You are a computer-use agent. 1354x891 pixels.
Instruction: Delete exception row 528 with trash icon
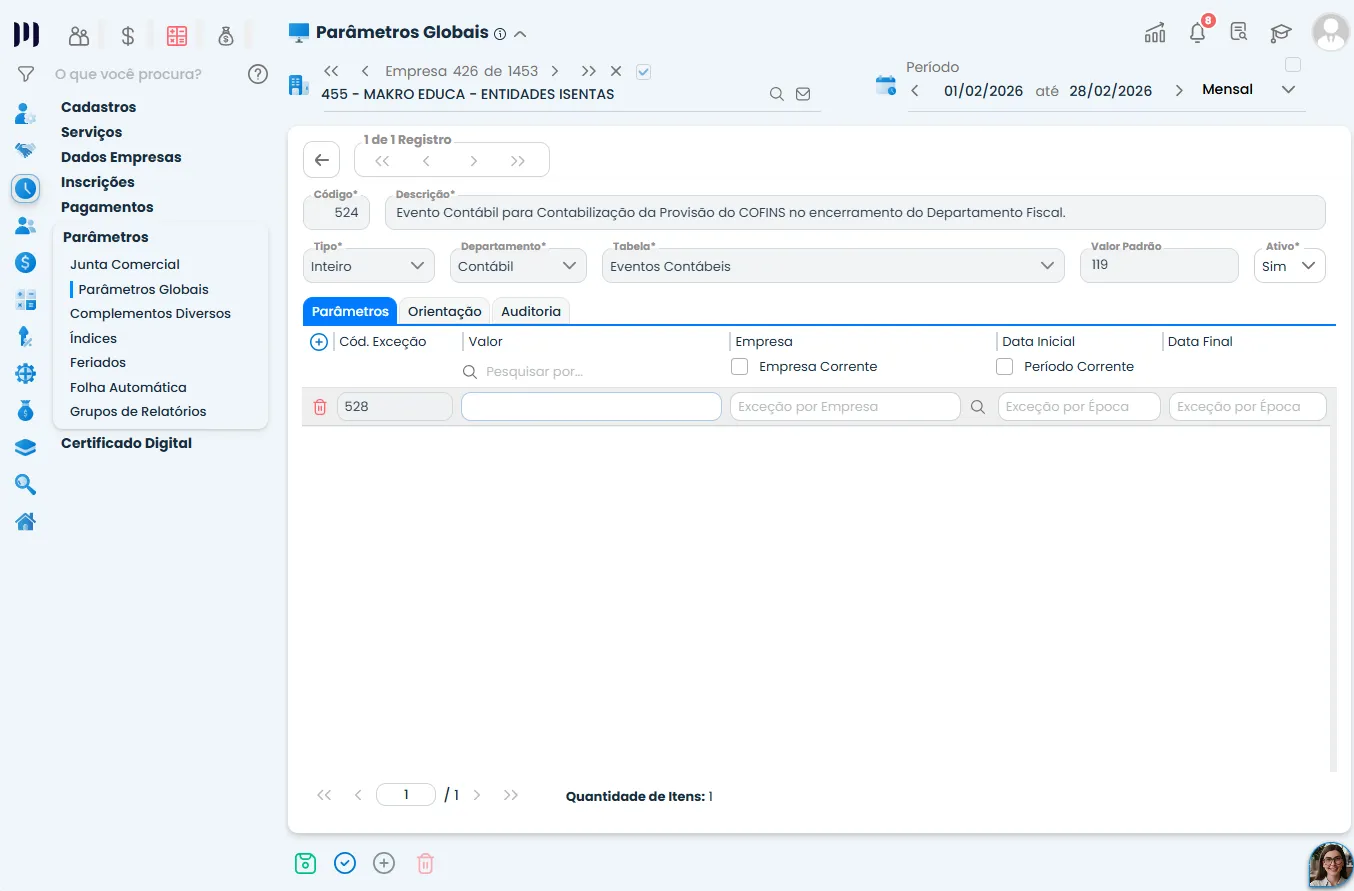(320, 407)
